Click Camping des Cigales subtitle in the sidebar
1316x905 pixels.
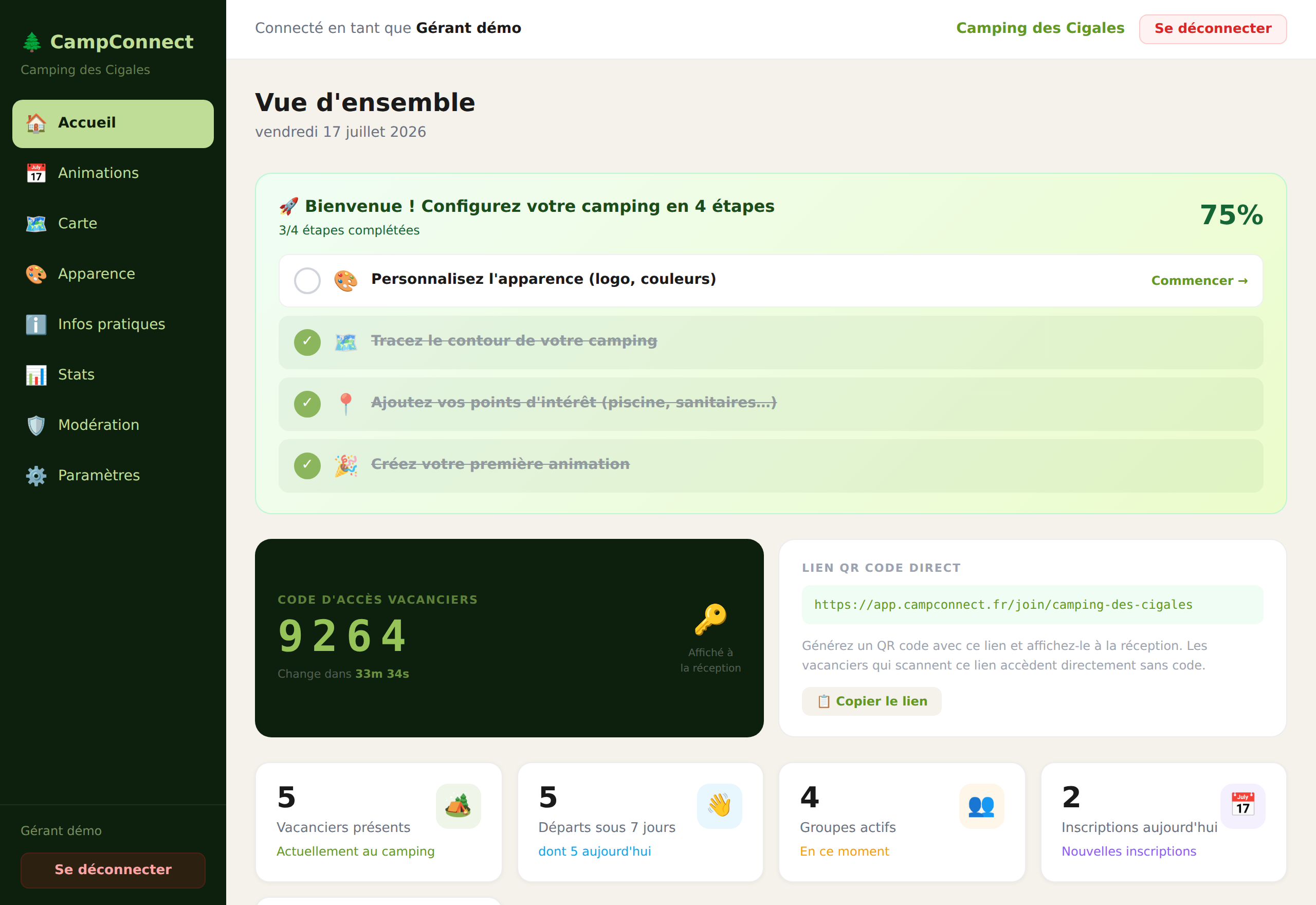(x=85, y=70)
